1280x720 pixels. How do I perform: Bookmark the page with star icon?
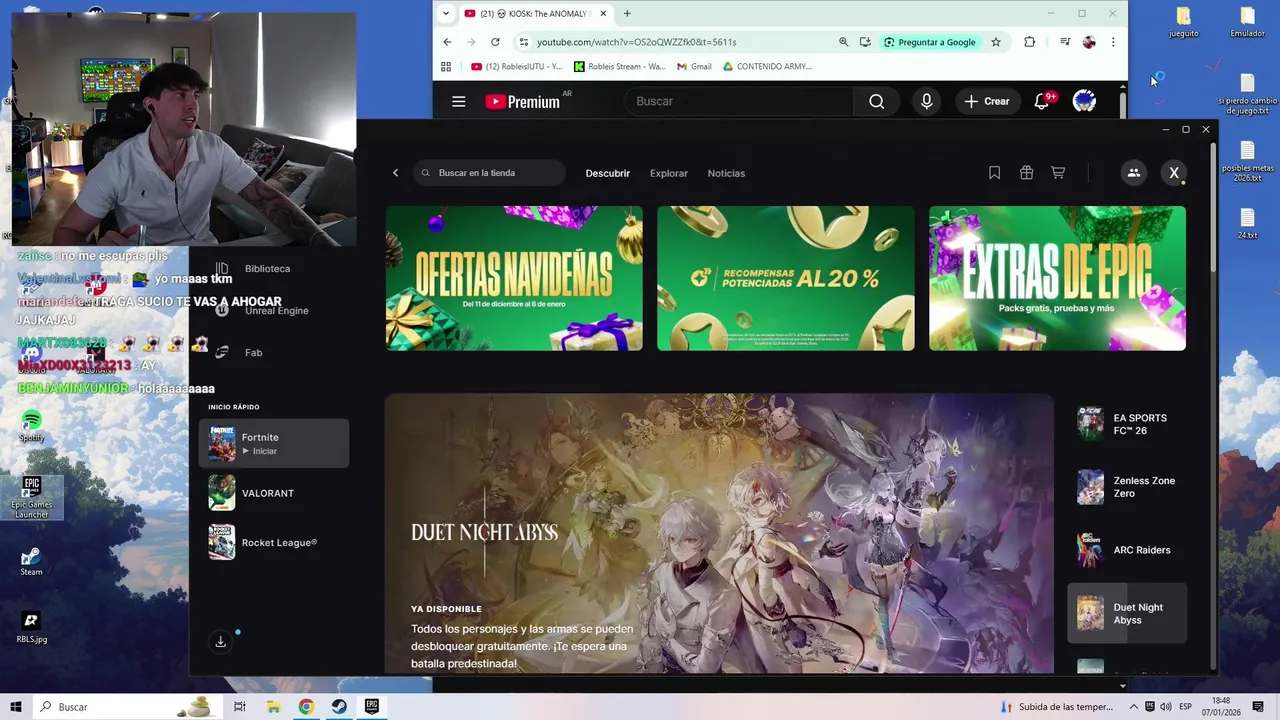(x=996, y=42)
